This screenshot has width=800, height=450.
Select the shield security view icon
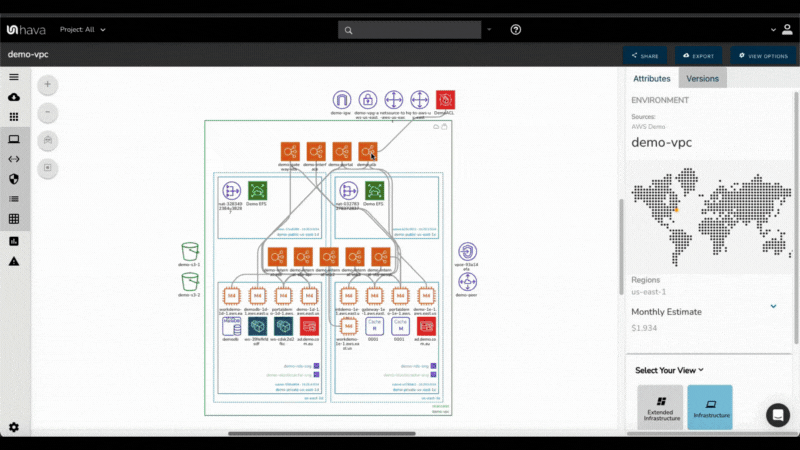click(x=14, y=179)
